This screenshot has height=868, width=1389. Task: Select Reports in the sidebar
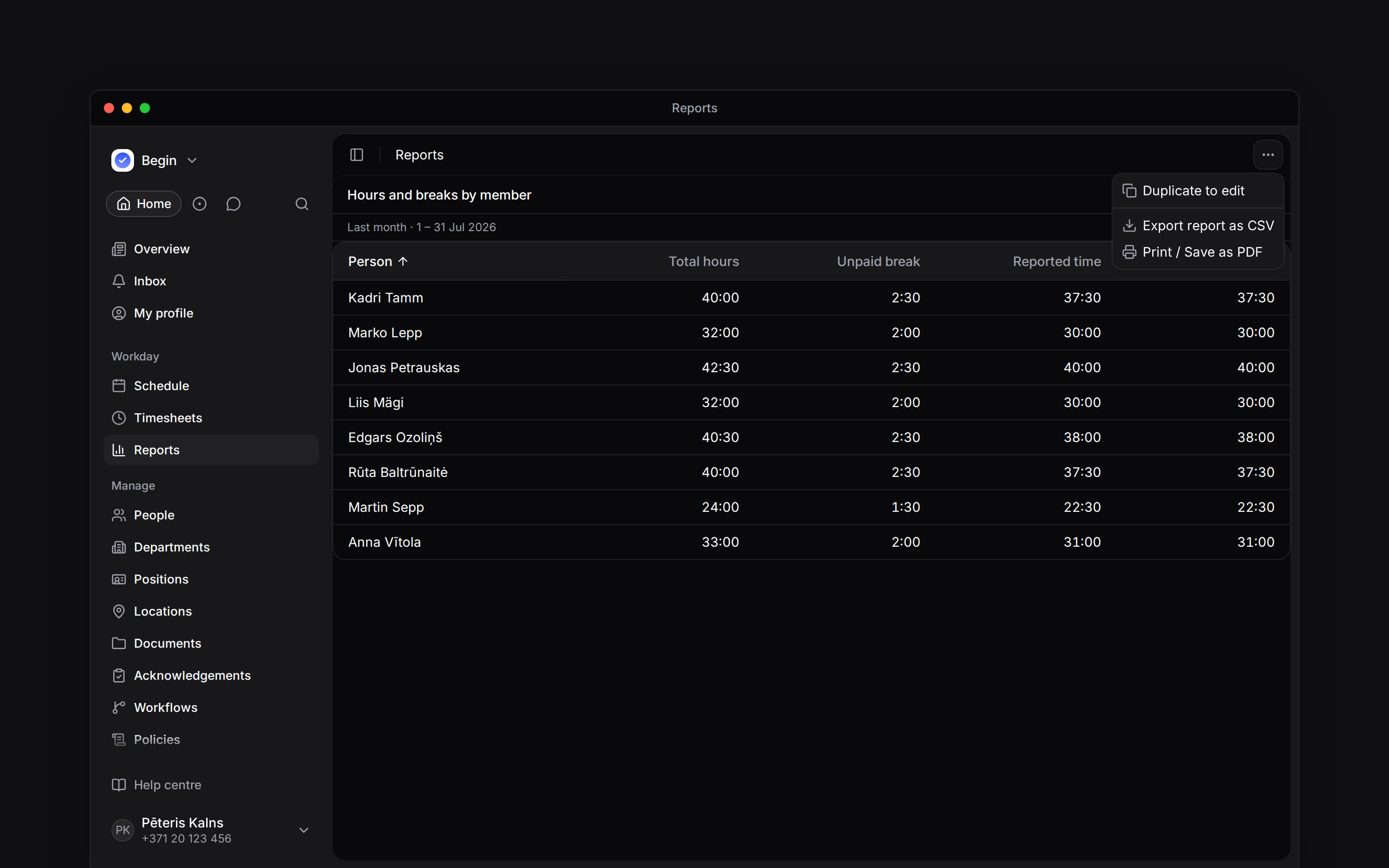[x=210, y=450]
